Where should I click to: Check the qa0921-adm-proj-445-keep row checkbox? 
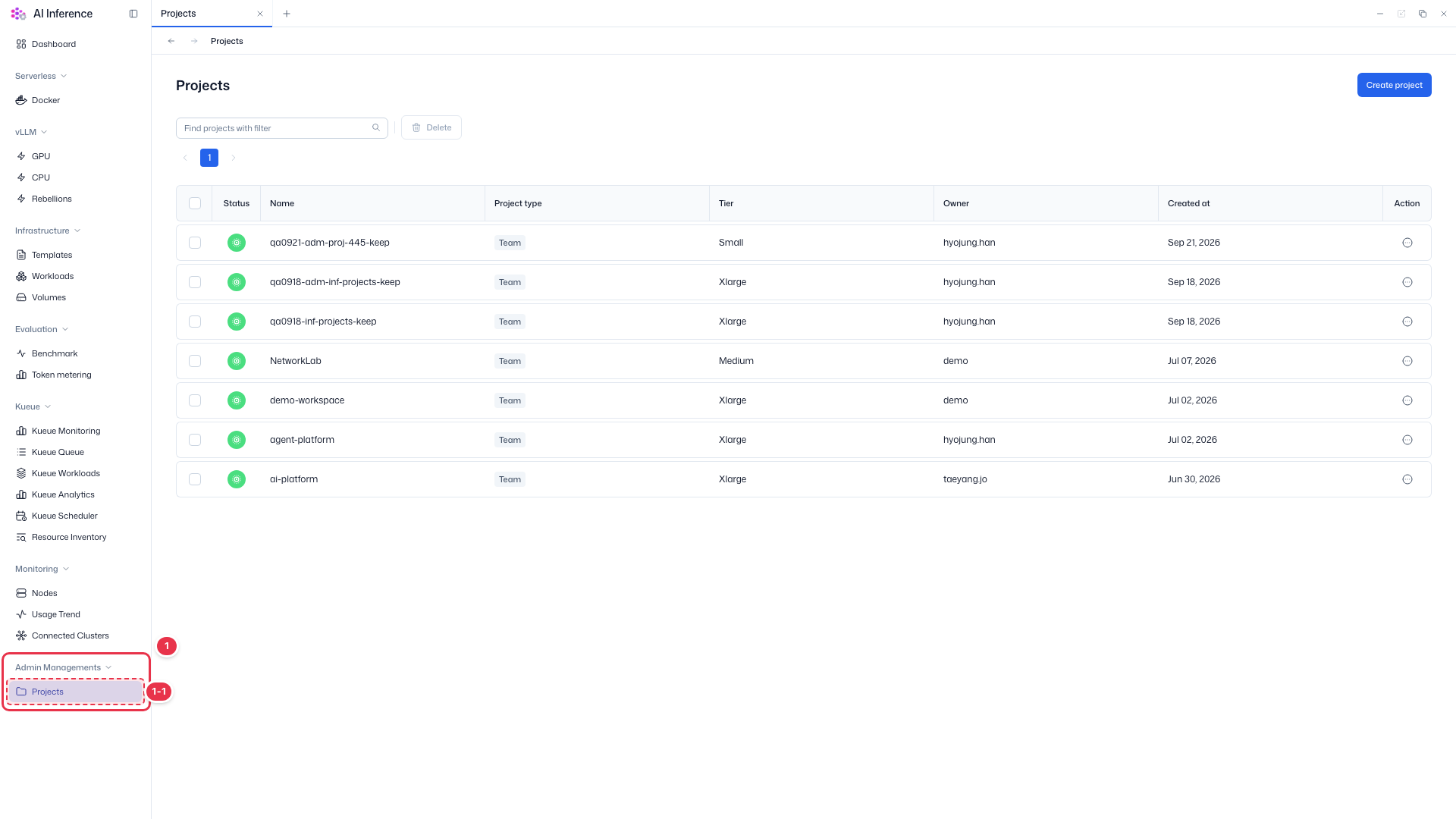(195, 243)
